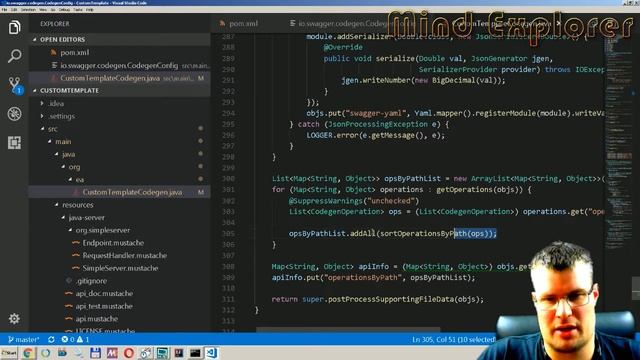Screen dimensions: 640x360
Task: Click the LOGGER.error line of code
Action: click(376, 135)
